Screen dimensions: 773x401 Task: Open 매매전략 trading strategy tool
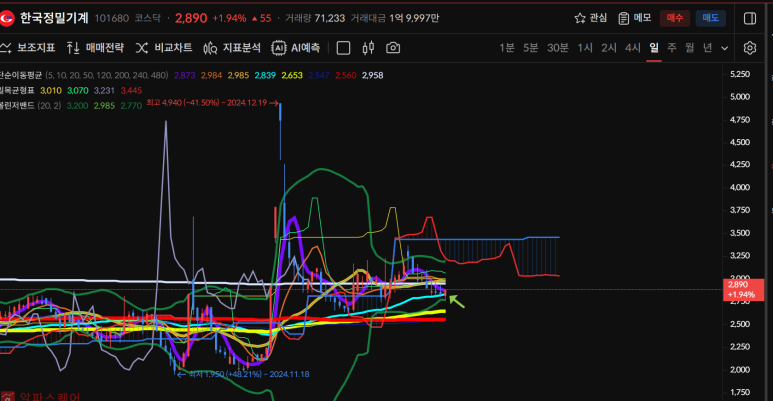(x=95, y=48)
